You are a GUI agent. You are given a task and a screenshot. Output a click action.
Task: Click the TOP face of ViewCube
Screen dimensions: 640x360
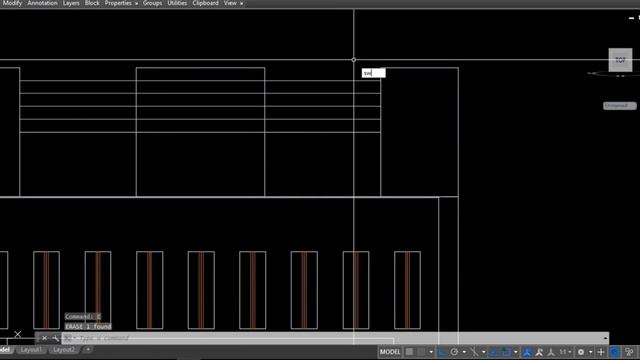[620, 60]
